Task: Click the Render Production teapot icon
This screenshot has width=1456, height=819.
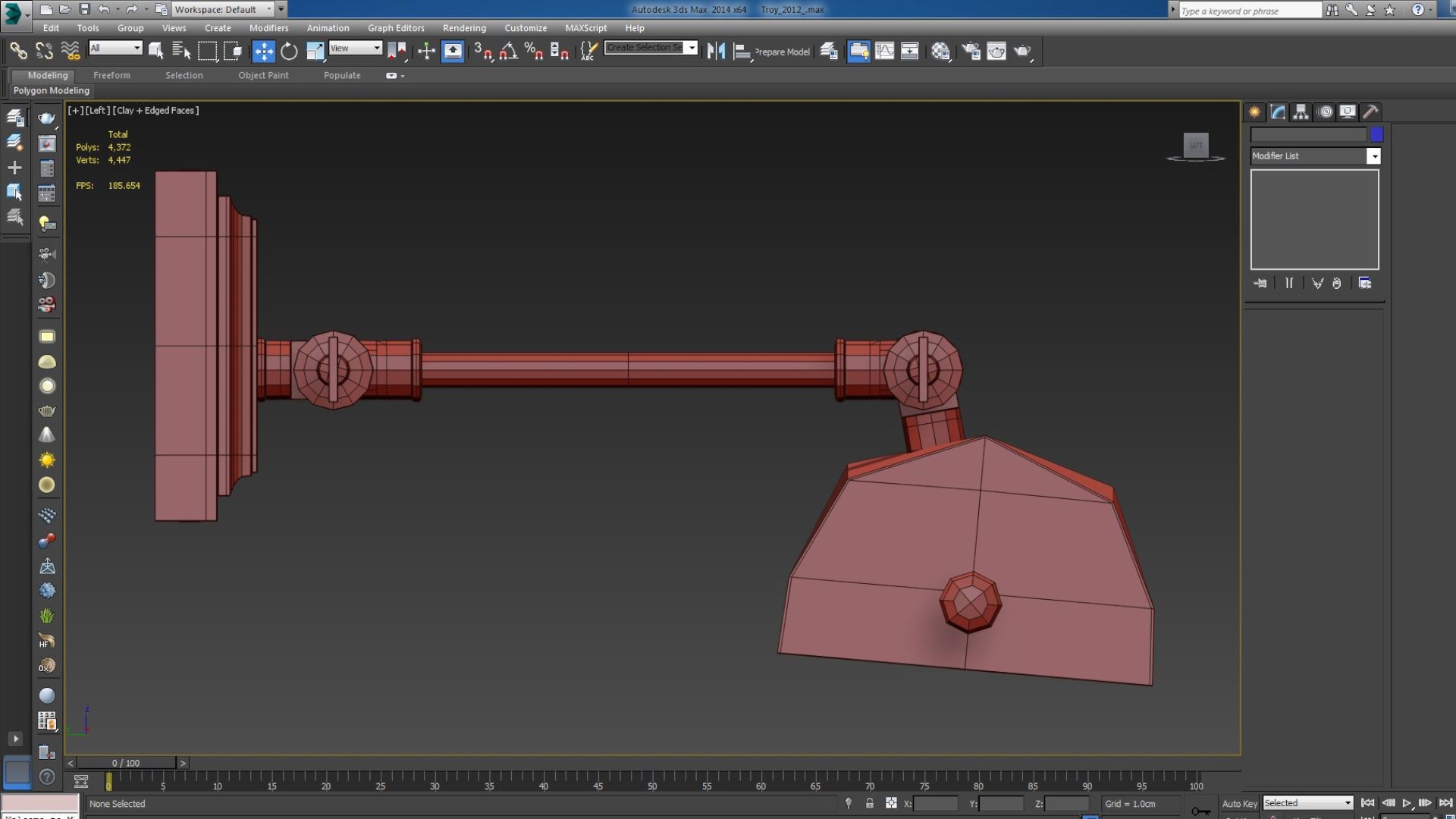Action: [x=1023, y=51]
